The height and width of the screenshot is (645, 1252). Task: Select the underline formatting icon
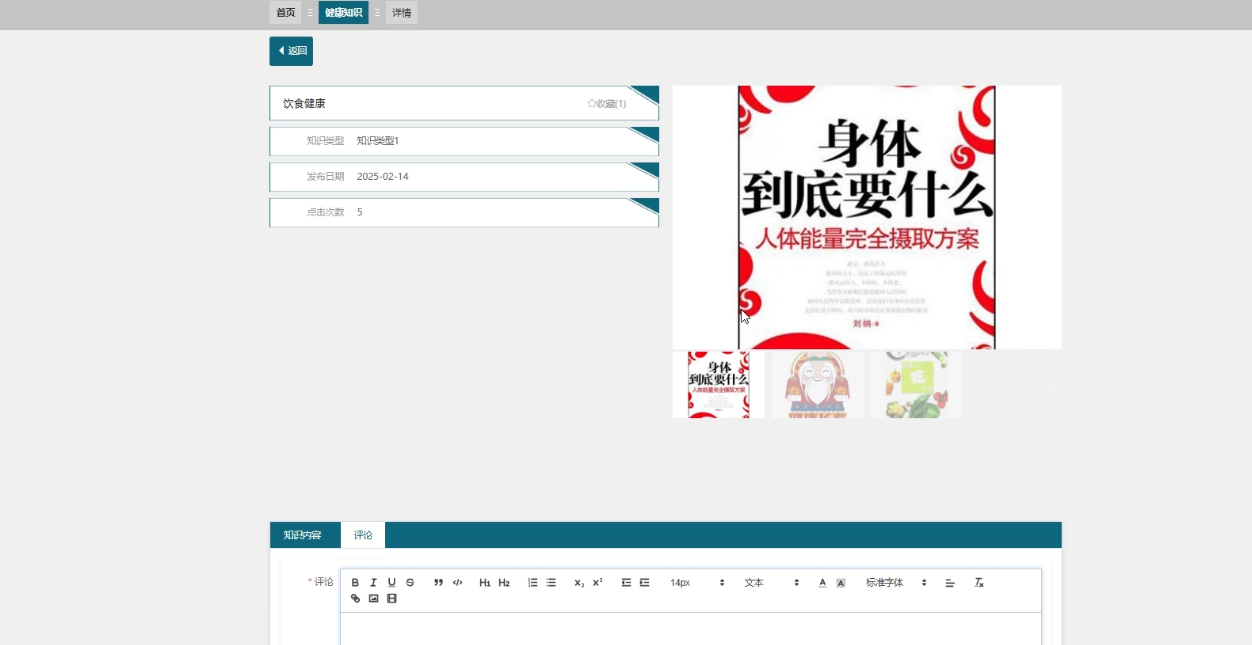[391, 582]
